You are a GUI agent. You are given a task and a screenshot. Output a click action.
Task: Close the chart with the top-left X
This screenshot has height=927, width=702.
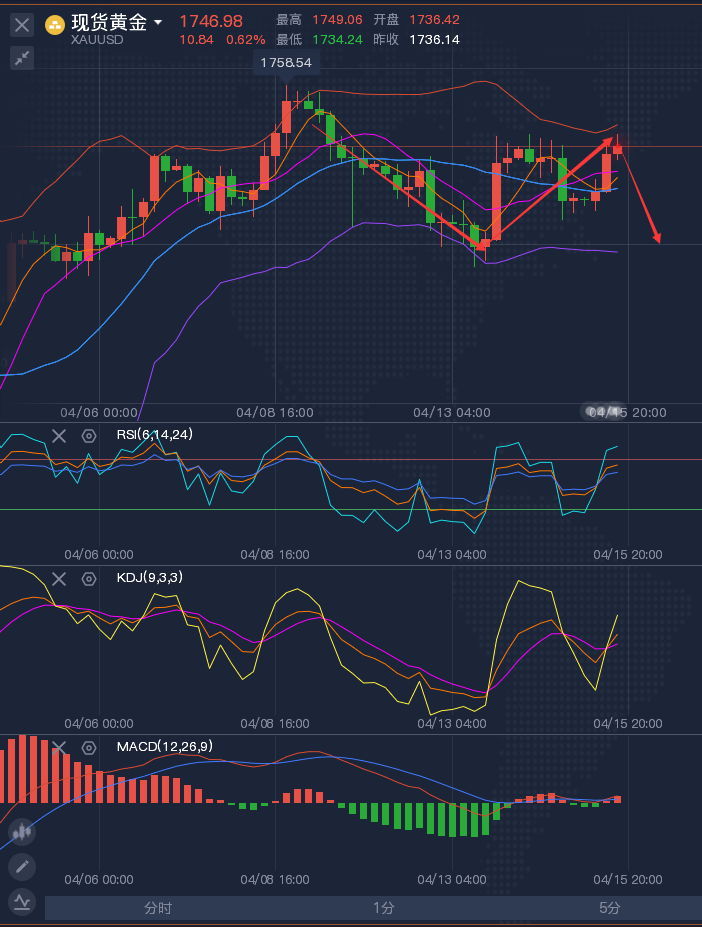tap(22, 25)
